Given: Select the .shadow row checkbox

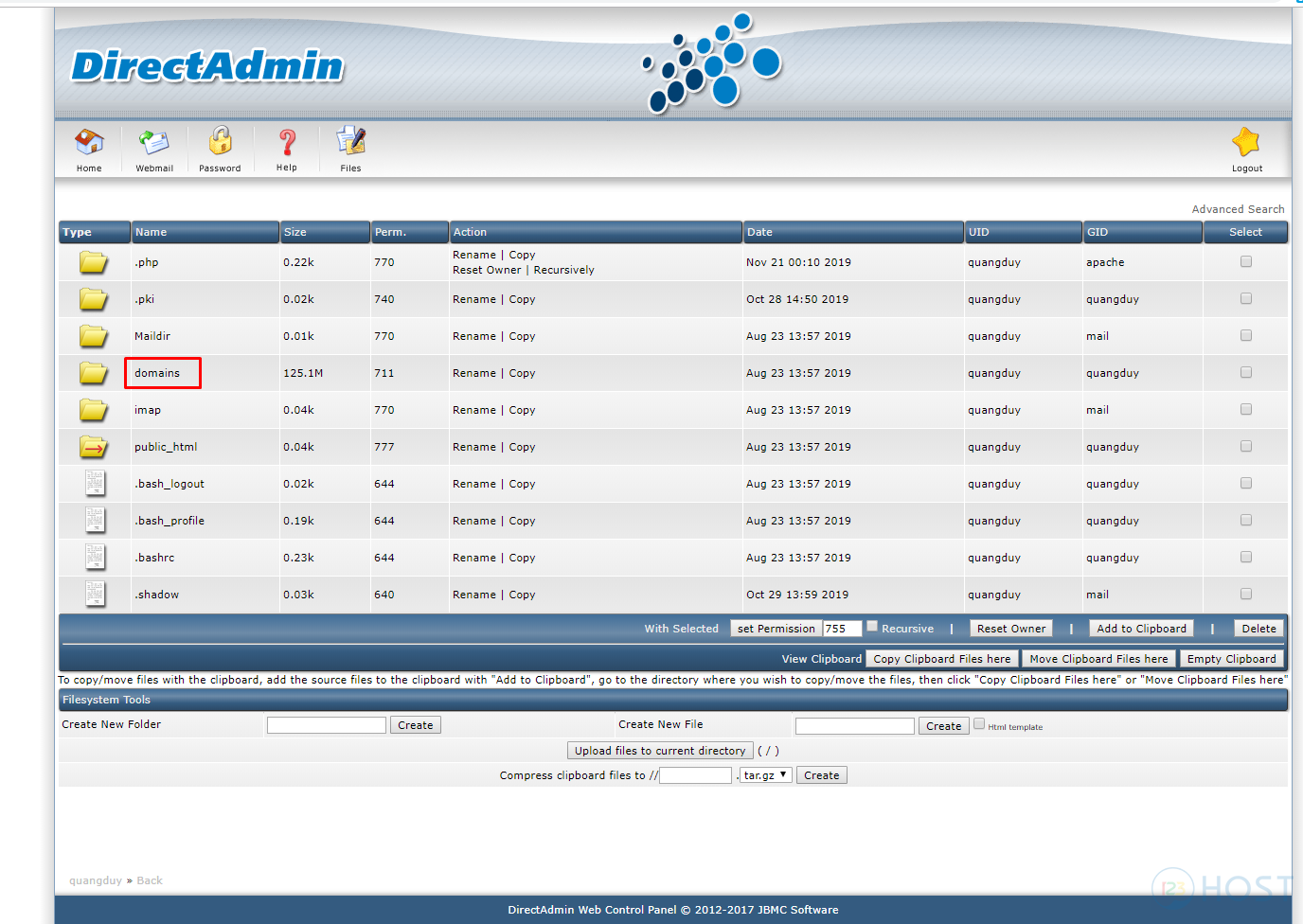Looking at the screenshot, I should 1246,594.
